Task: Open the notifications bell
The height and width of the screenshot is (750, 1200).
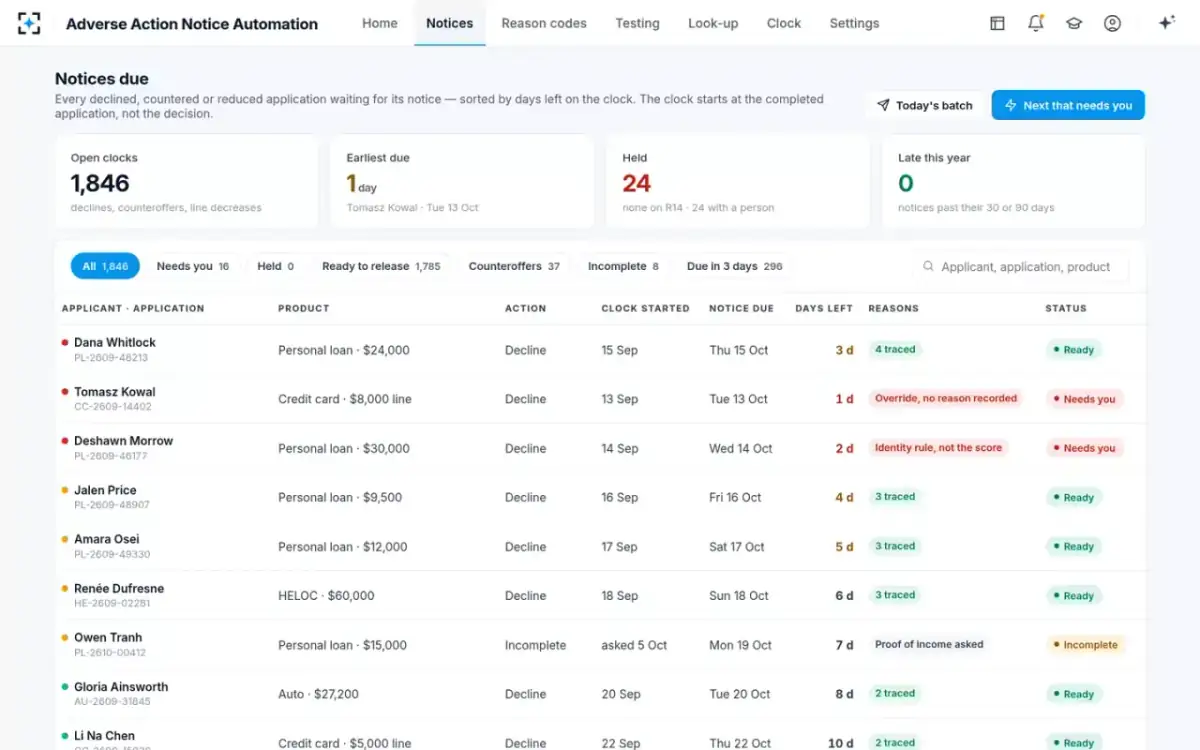Action: [1036, 23]
